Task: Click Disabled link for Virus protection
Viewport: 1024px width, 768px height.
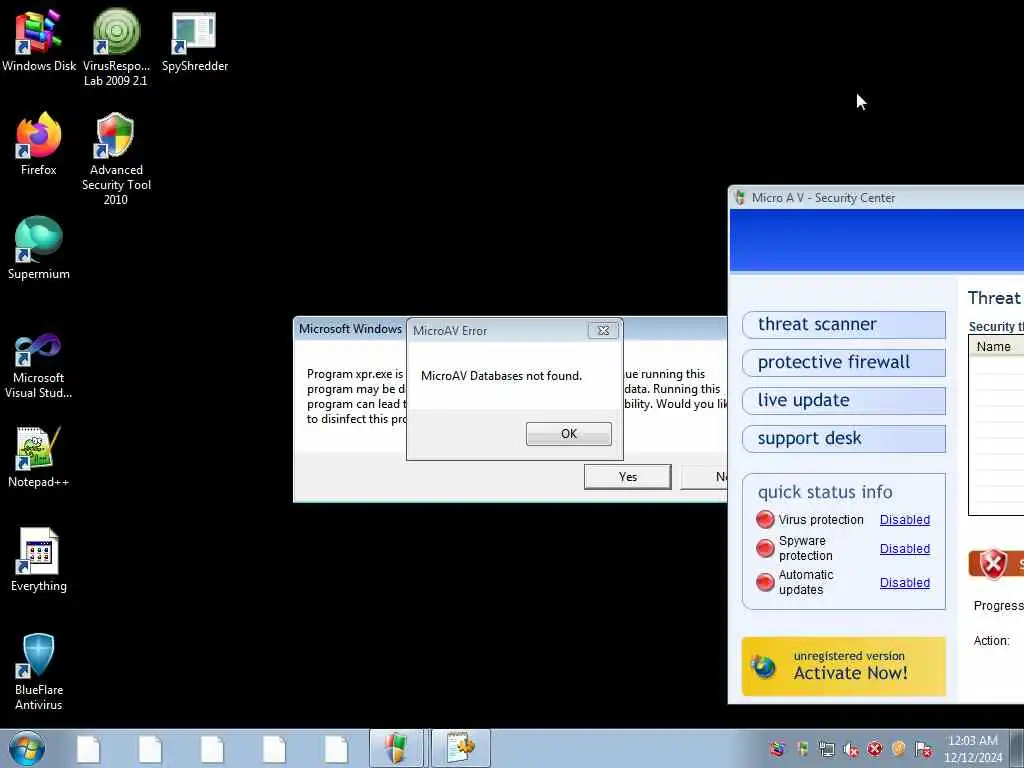Action: [x=904, y=520]
